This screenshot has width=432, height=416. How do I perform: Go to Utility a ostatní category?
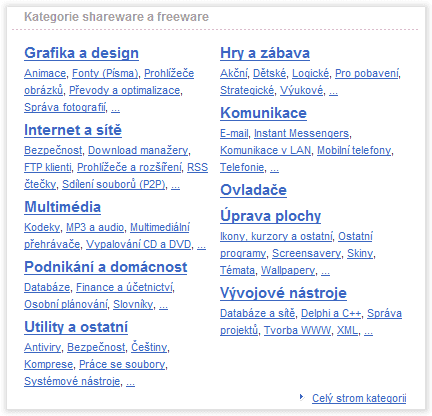(x=76, y=327)
